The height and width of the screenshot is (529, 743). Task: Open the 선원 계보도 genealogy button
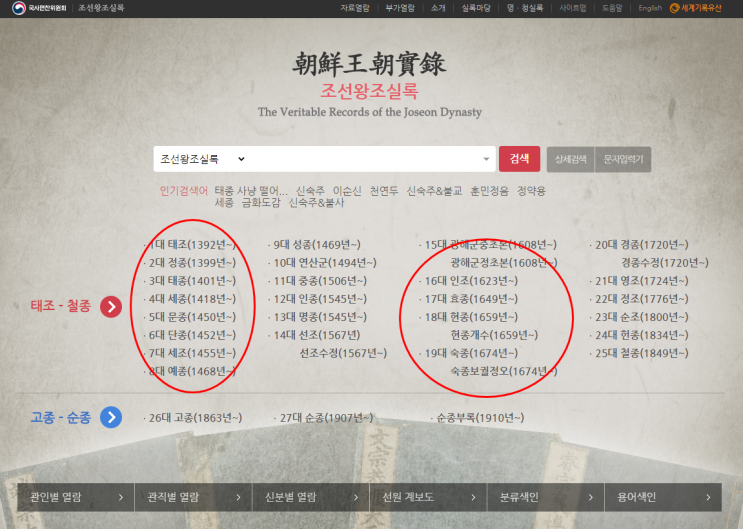tap(428, 497)
